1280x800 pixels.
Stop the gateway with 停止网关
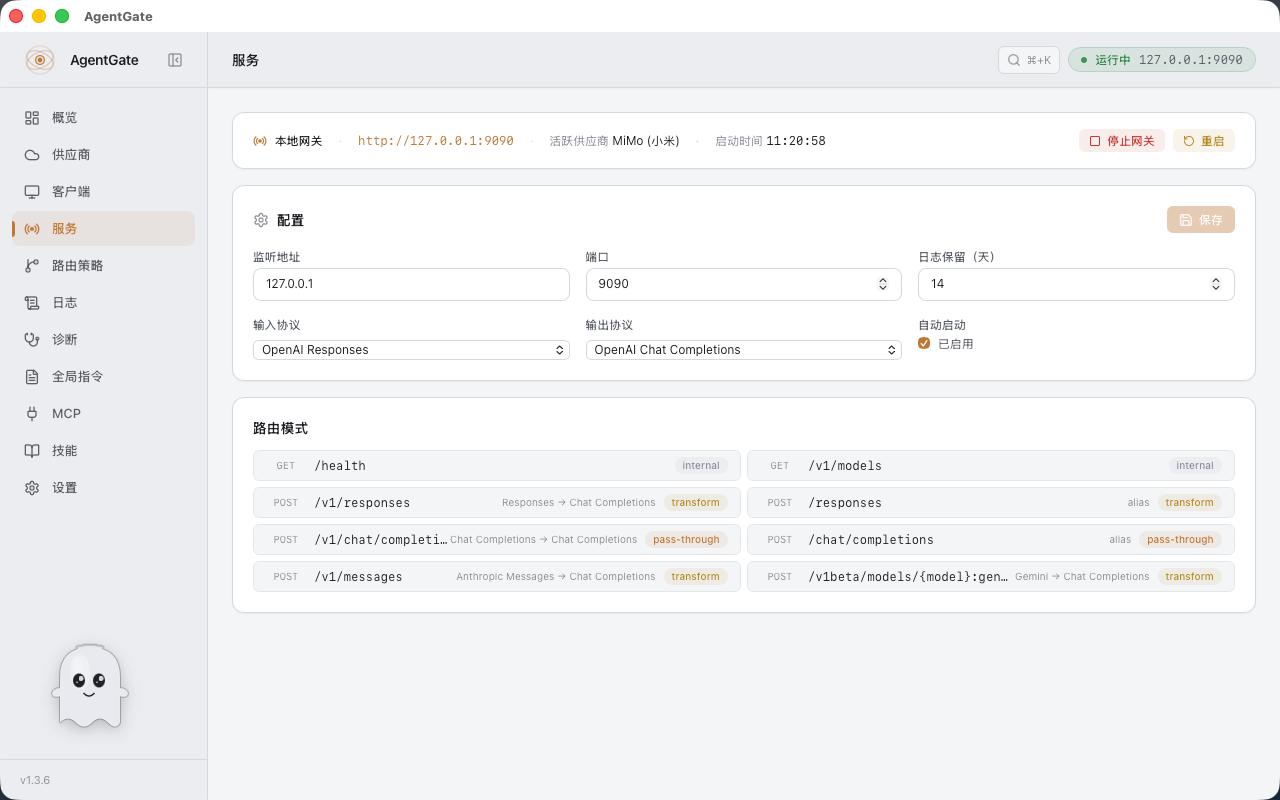(x=1122, y=141)
